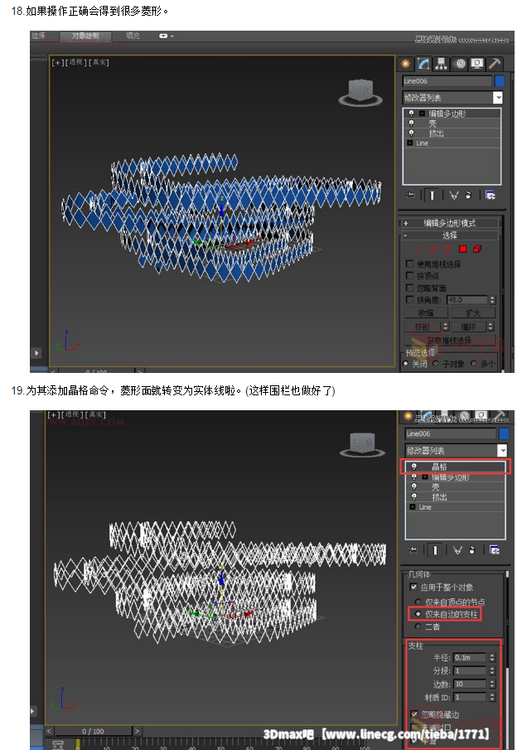Click the ViewCube in step 18 viewport
This screenshot has height=750, width=522.
pyautogui.click(x=361, y=93)
